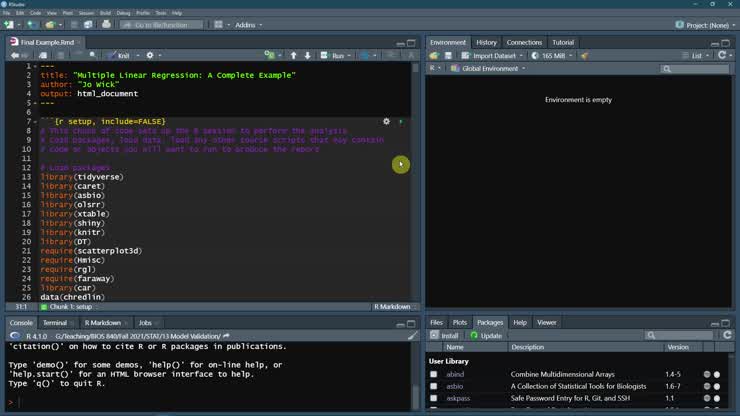Click the Install packages button
This screenshot has height=416, width=740.
point(444,336)
